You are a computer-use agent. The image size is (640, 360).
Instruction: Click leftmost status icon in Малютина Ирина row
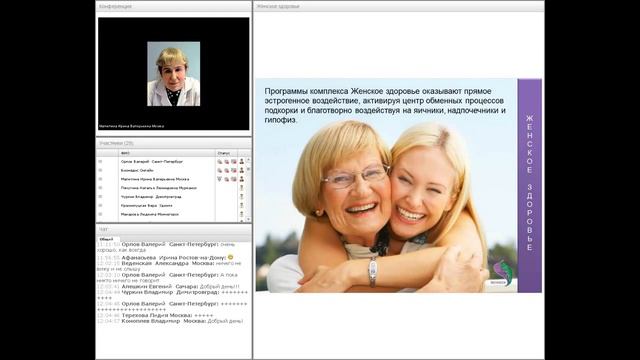point(220,179)
